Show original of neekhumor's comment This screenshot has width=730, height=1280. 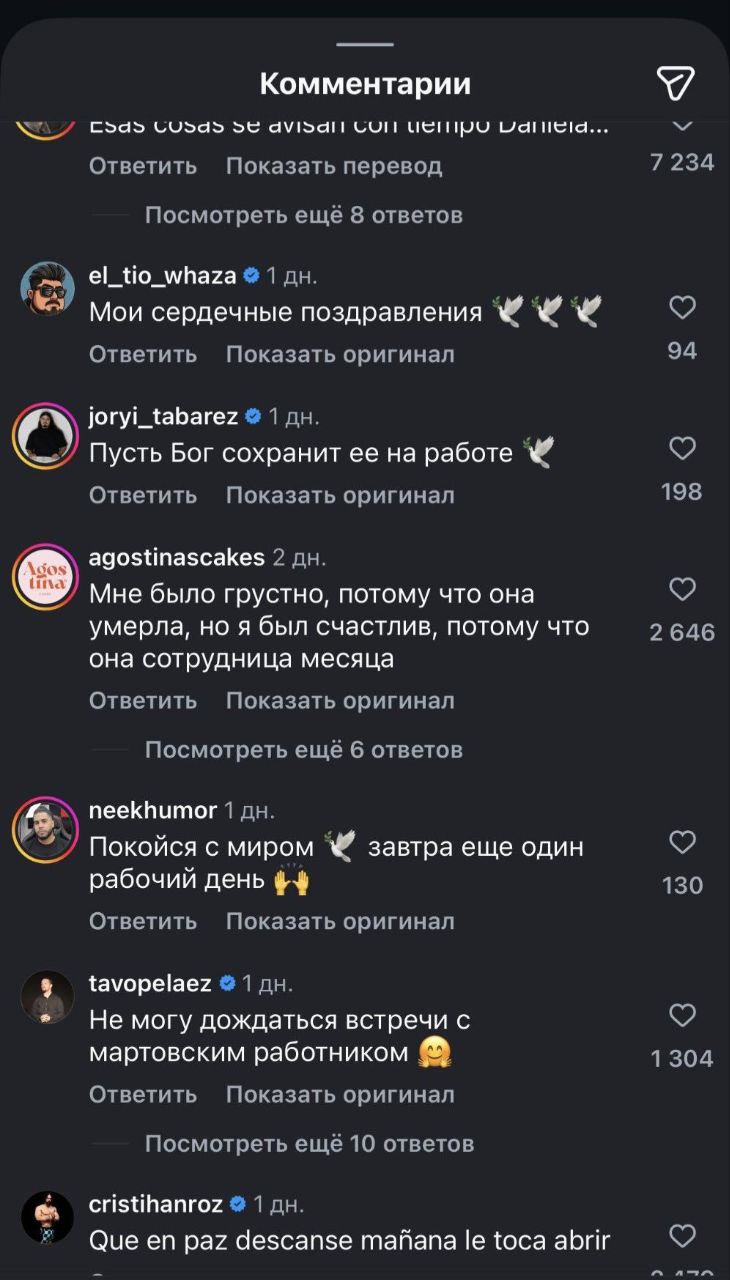tap(340, 921)
